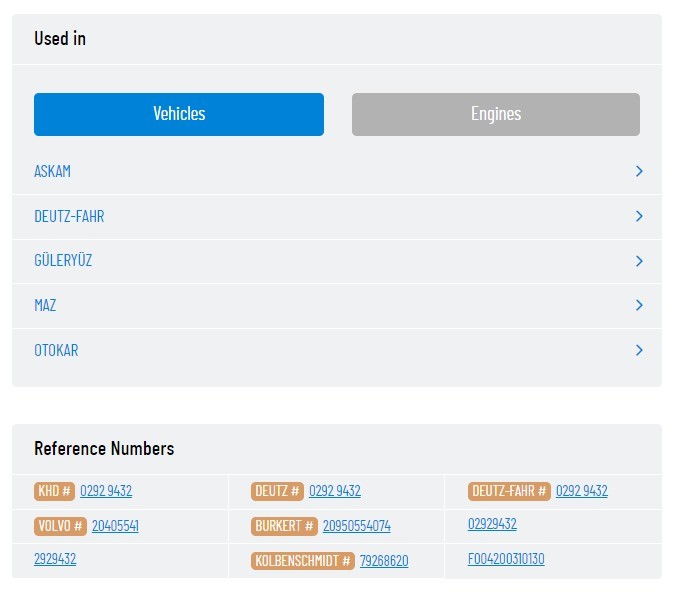Open DEUTZ-FAHR # reference number 0292 9432
Screen dimensions: 679x595
tap(582, 491)
